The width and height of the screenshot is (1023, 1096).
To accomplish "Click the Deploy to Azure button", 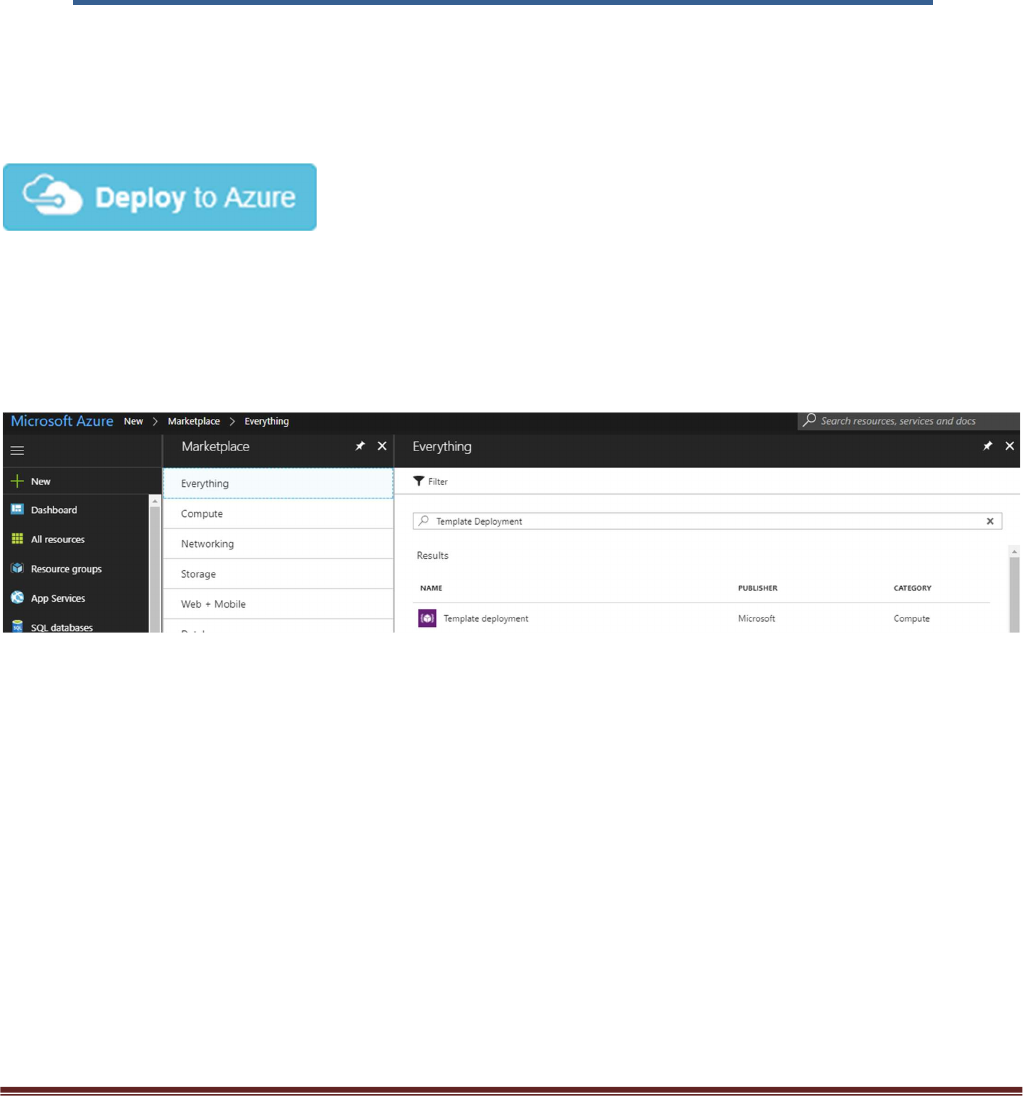I will pyautogui.click(x=160, y=197).
